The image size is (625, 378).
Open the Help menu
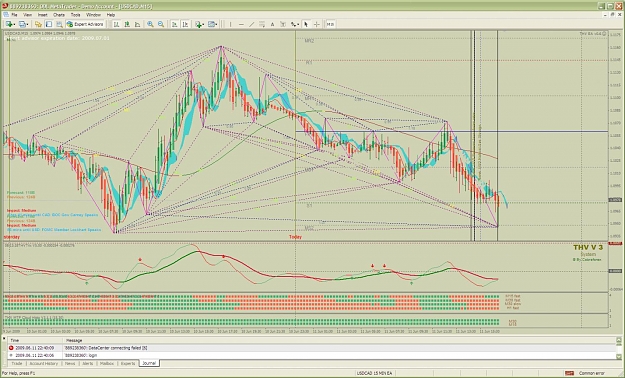click(x=111, y=15)
